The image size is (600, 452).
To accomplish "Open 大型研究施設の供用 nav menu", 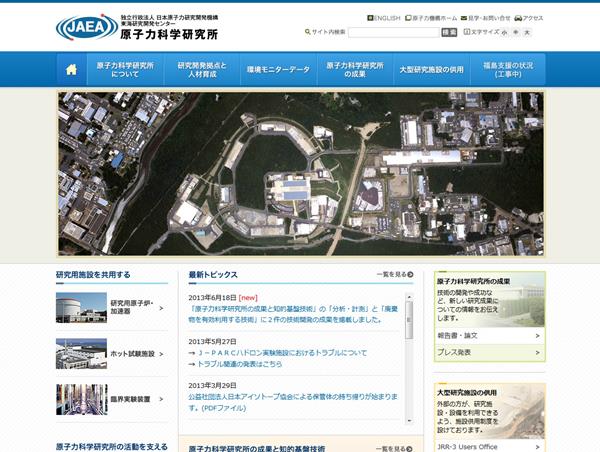I will point(432,70).
